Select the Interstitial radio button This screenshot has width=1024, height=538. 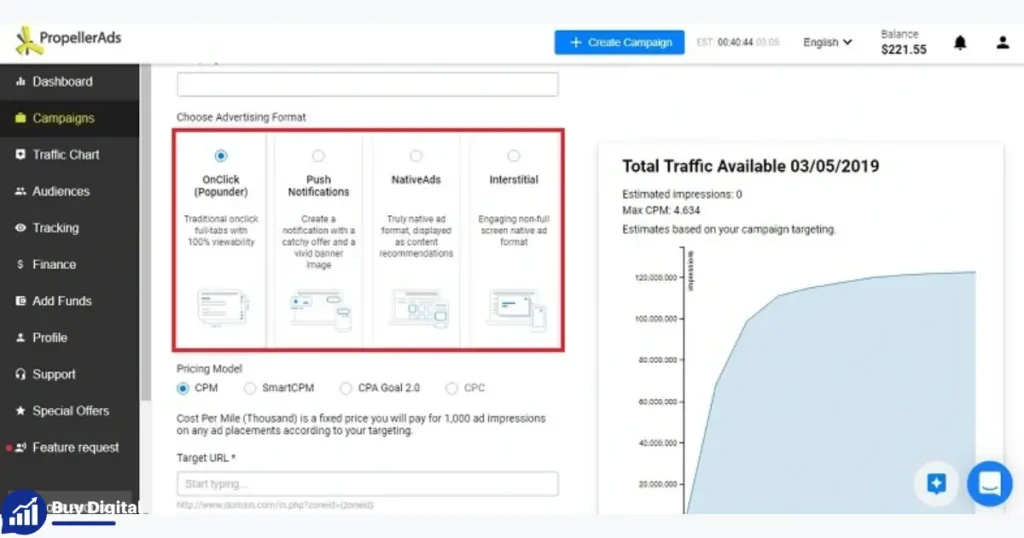pos(513,156)
